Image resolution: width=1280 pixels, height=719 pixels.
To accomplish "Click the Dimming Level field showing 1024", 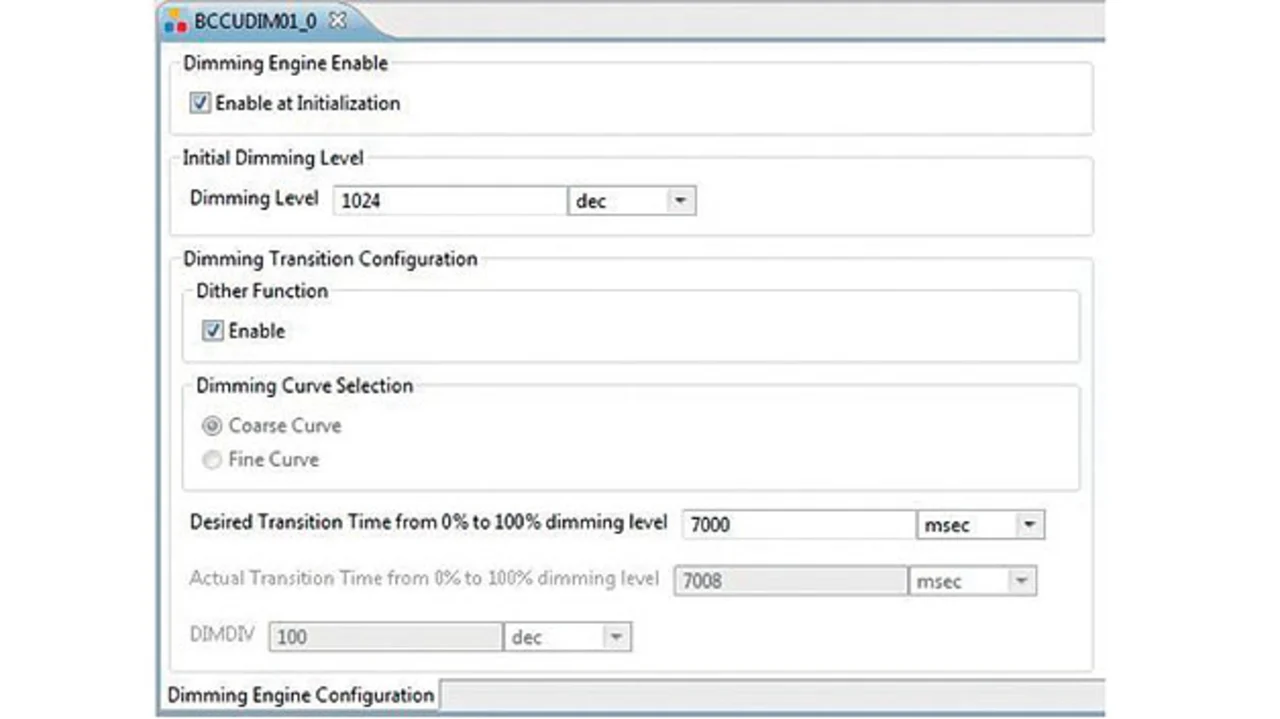I will [449, 201].
